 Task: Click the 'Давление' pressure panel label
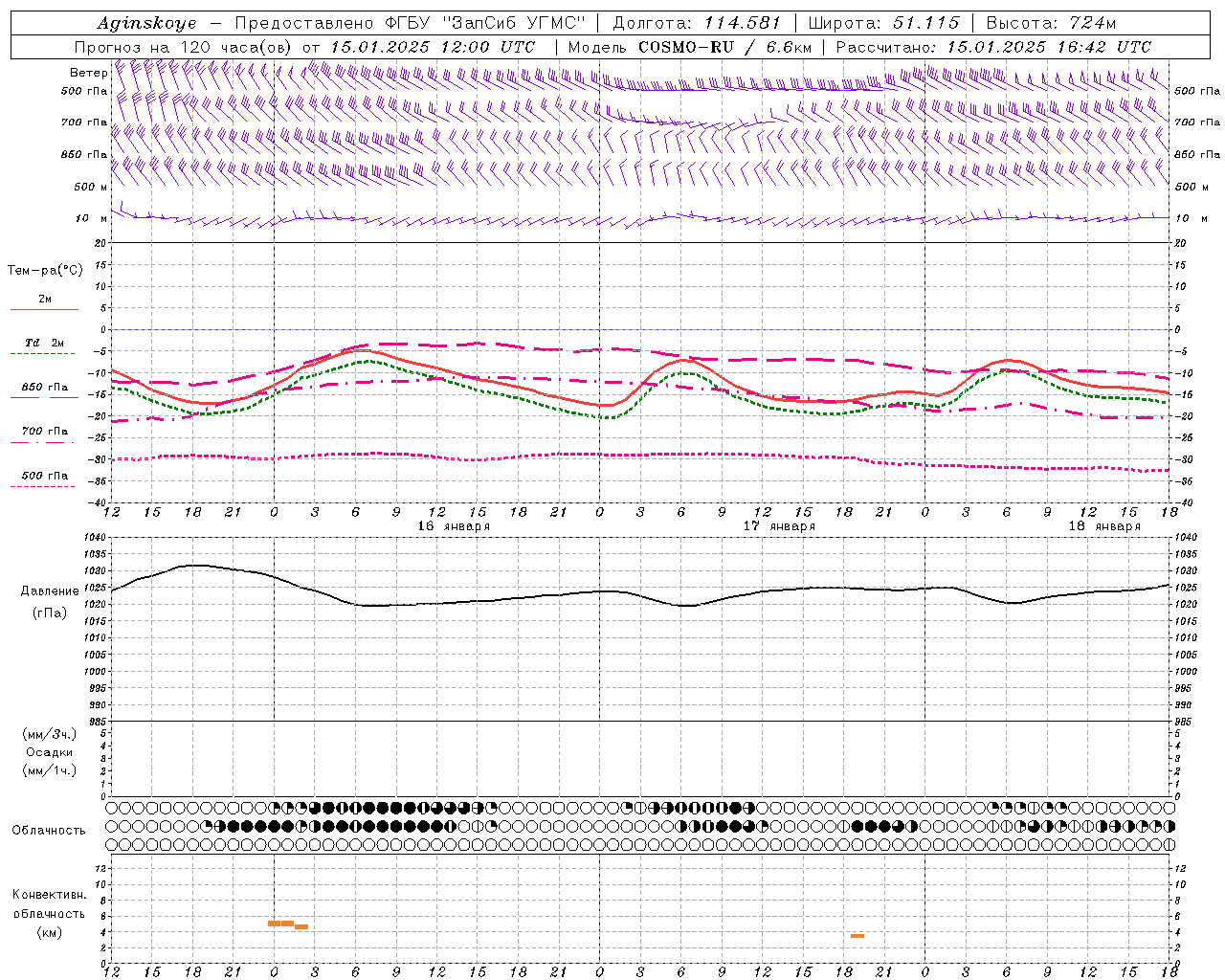click(50, 590)
